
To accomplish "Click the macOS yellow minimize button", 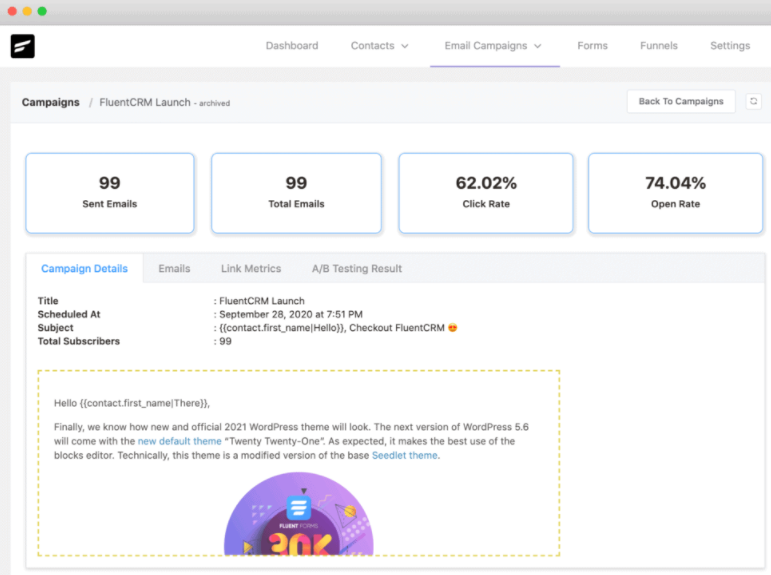I will click(28, 11).
